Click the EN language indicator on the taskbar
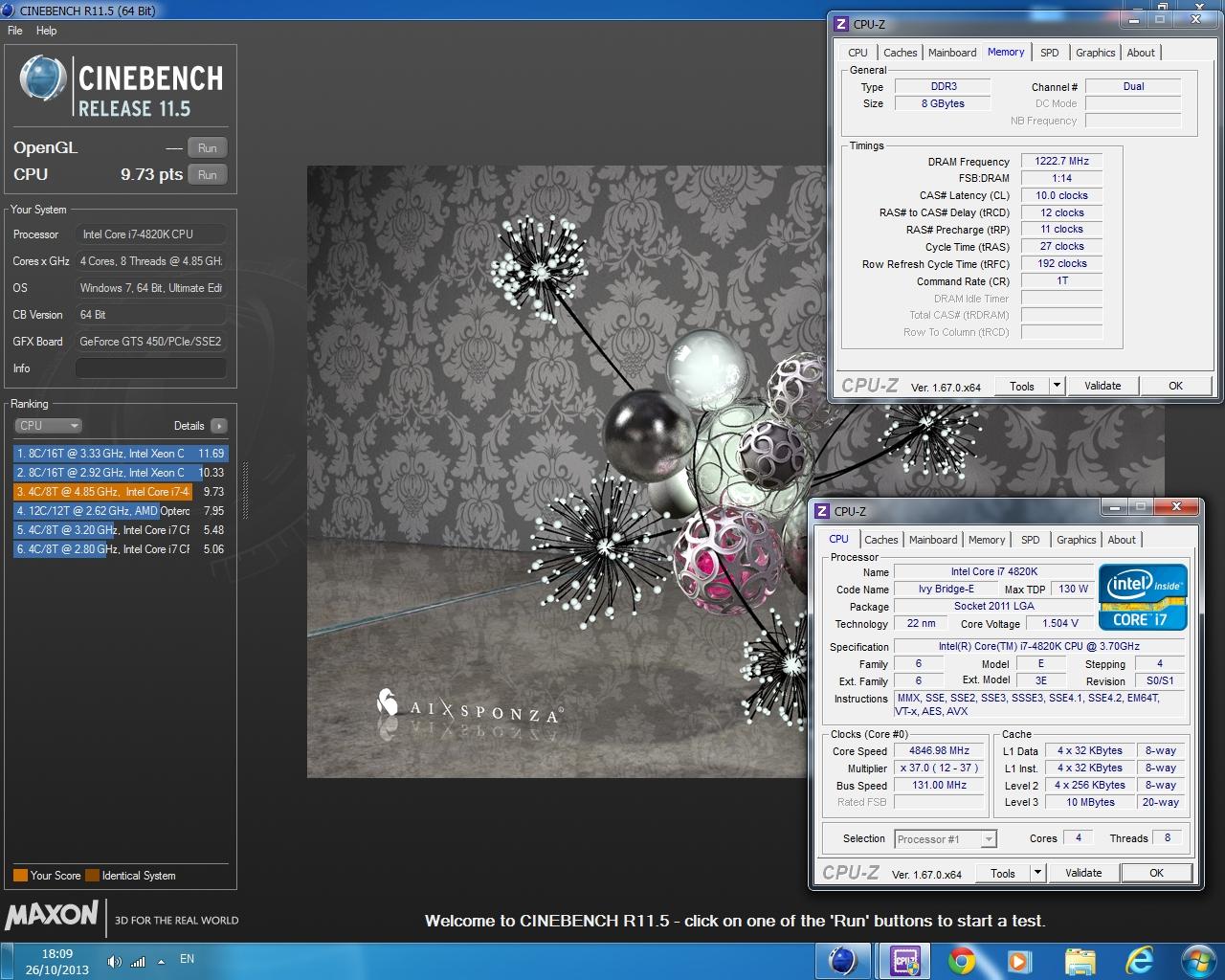 click(x=187, y=958)
